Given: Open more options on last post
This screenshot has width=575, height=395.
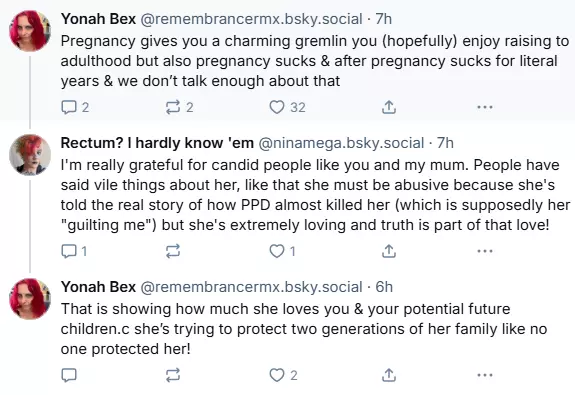Looking at the screenshot, I should click(x=485, y=375).
